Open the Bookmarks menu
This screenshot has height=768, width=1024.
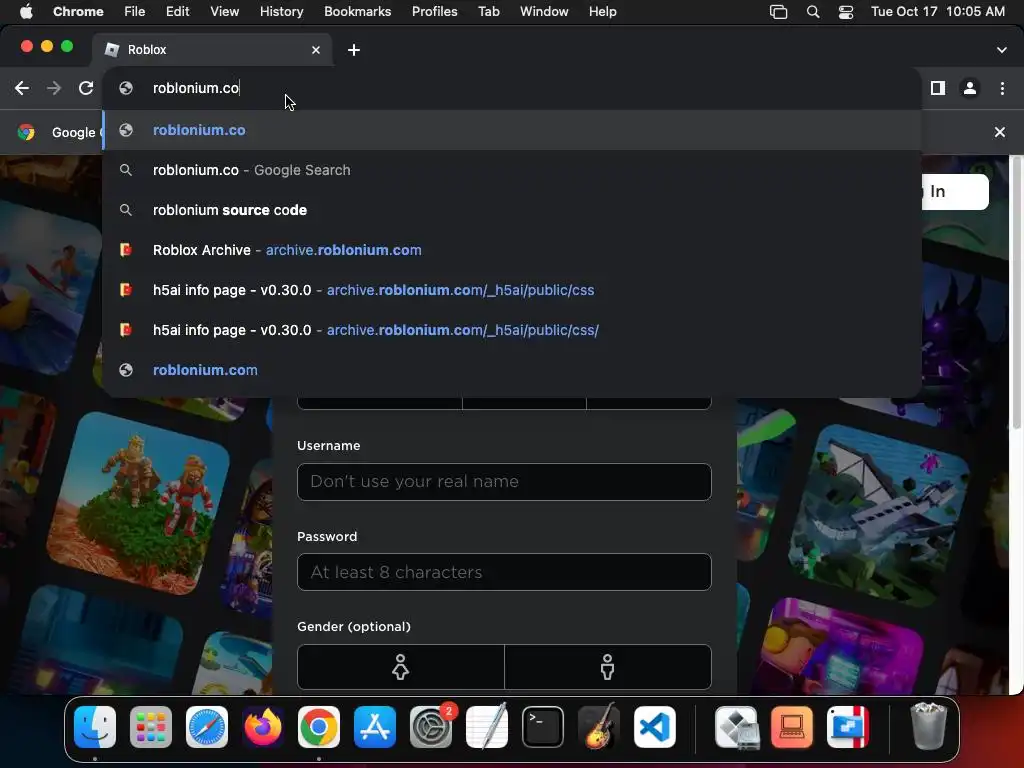(357, 12)
